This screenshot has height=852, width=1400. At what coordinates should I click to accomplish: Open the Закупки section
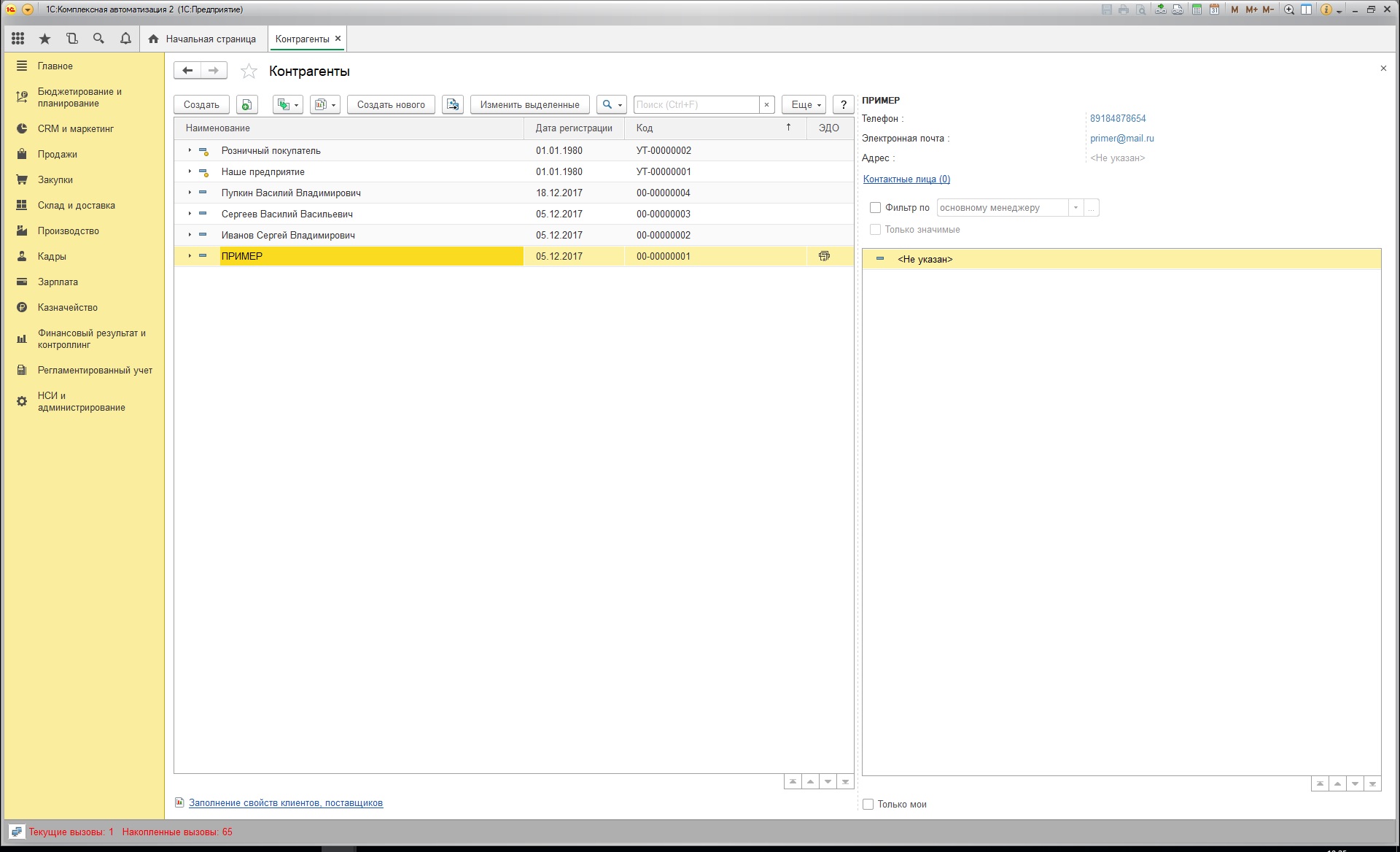pos(55,179)
